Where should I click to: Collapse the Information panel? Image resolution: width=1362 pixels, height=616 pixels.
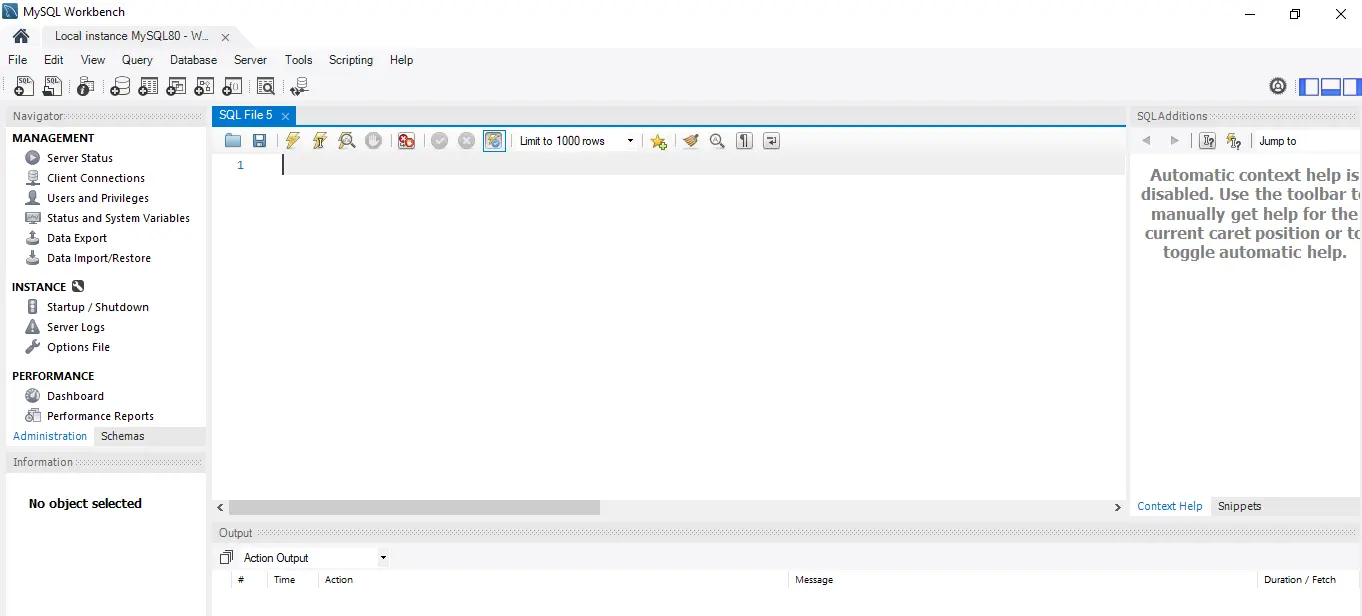click(42, 461)
